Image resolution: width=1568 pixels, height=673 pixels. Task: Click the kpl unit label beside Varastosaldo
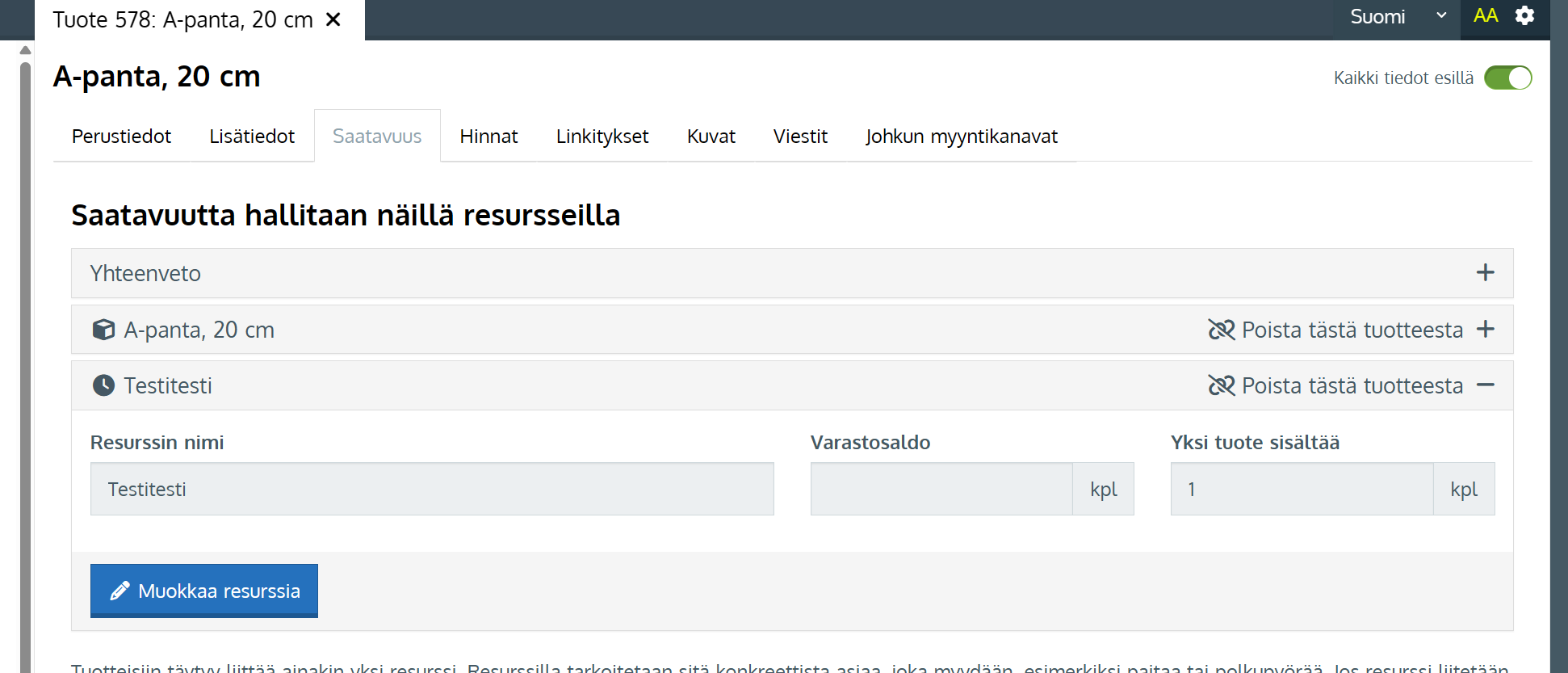point(1103,489)
